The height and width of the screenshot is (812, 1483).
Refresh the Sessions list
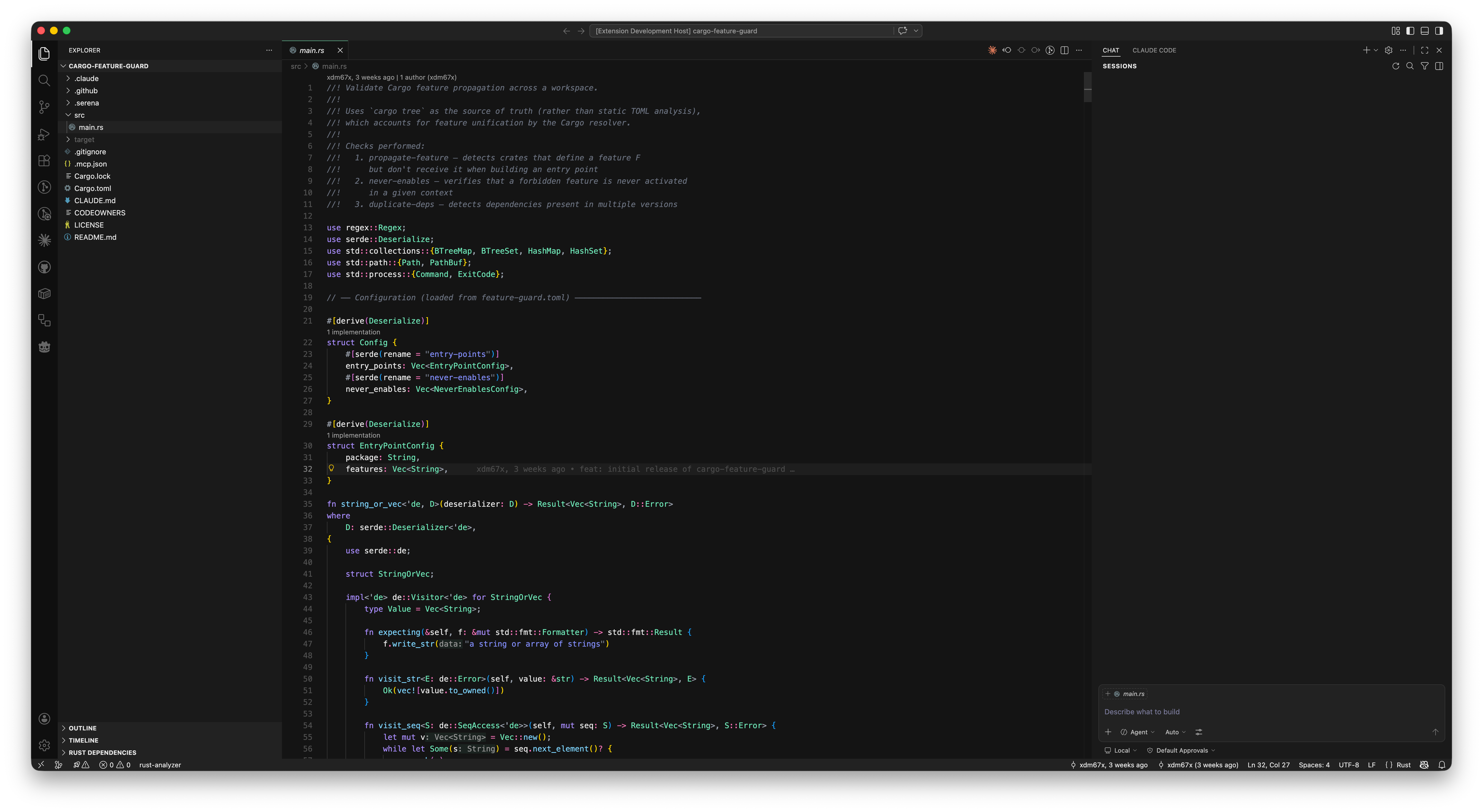(1396, 66)
